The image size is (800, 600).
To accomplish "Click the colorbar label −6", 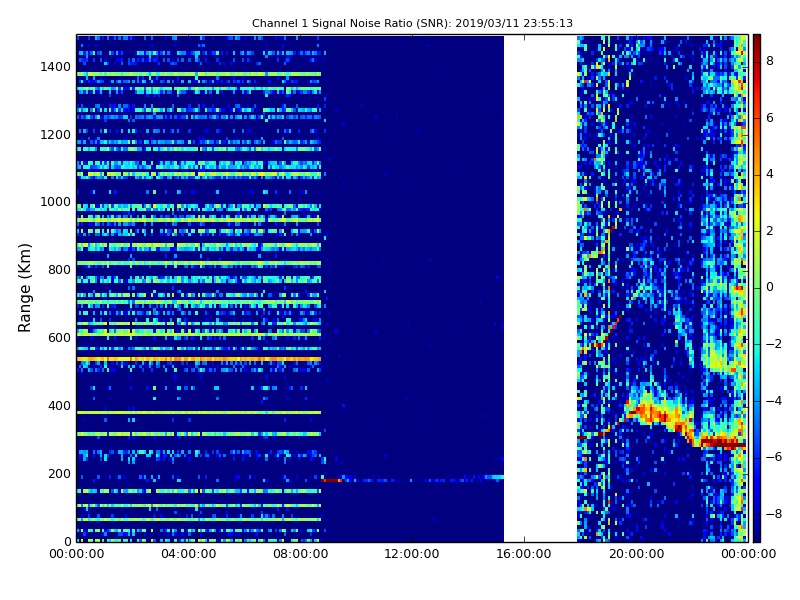I will (x=774, y=457).
